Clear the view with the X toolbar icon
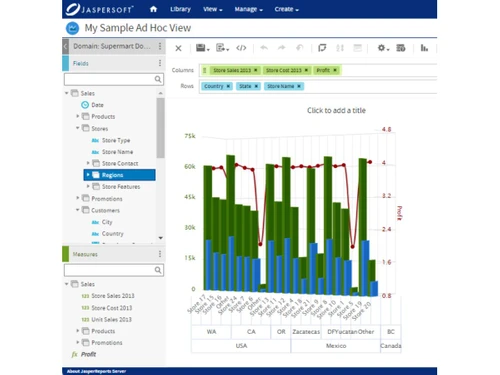The height and width of the screenshot is (375, 500). 178,48
